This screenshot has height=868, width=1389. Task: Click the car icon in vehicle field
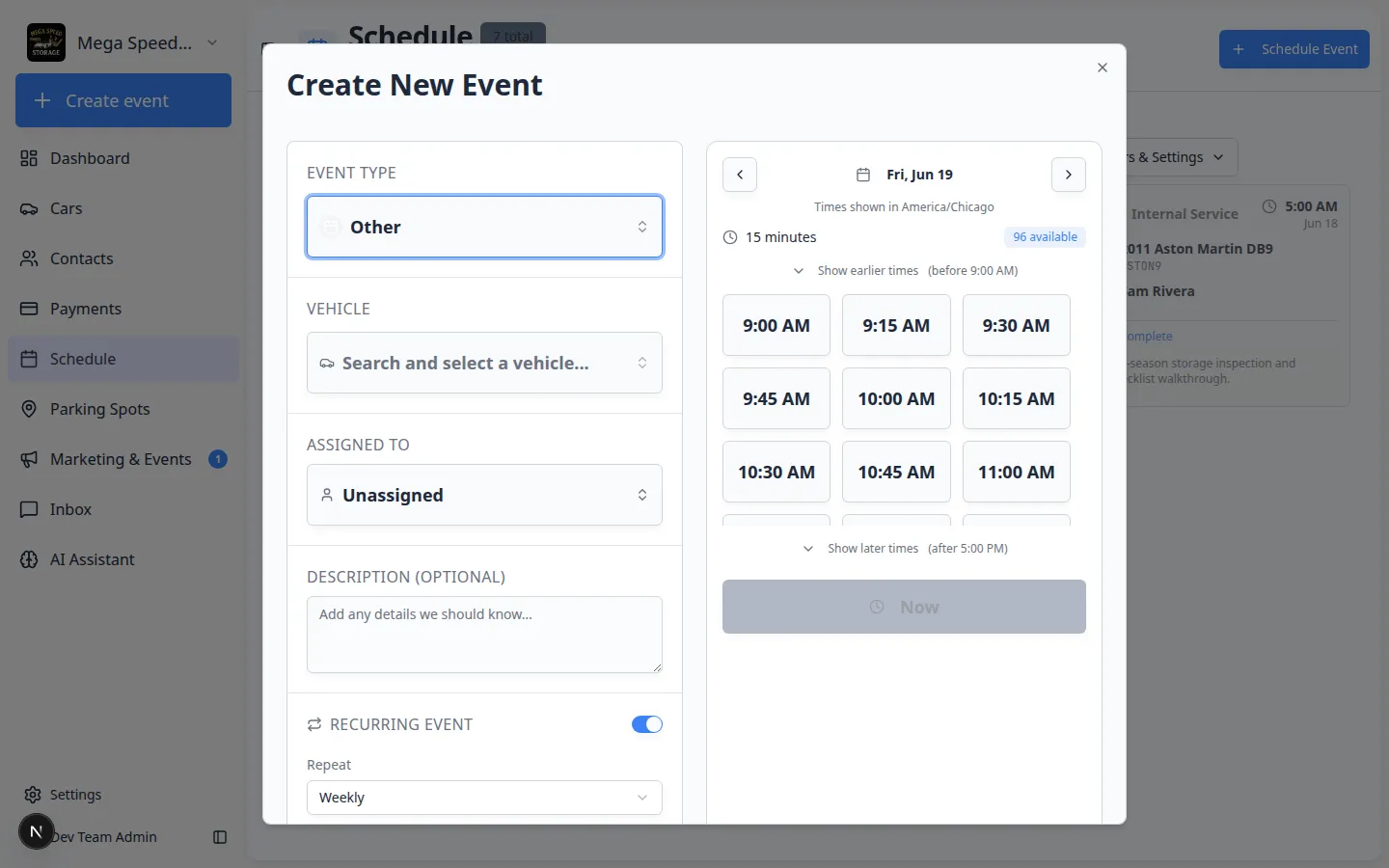pyautogui.click(x=327, y=364)
